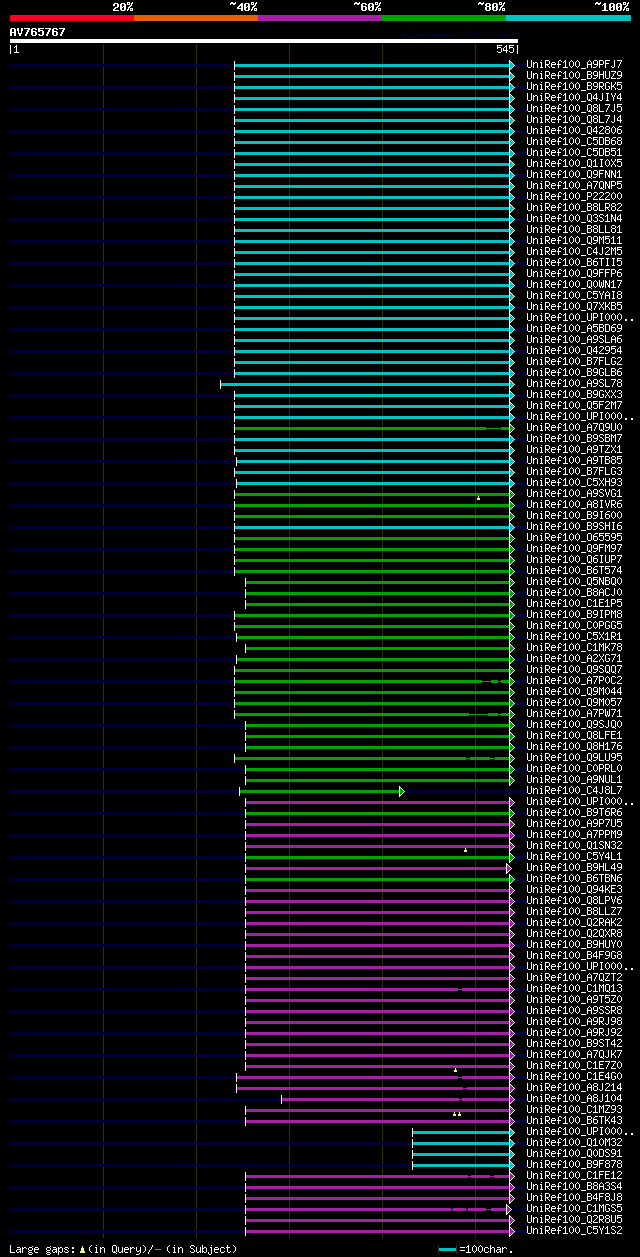Open hit UniRef100_Q9FNN1
This screenshot has height=1257, width=640.
(x=574, y=174)
